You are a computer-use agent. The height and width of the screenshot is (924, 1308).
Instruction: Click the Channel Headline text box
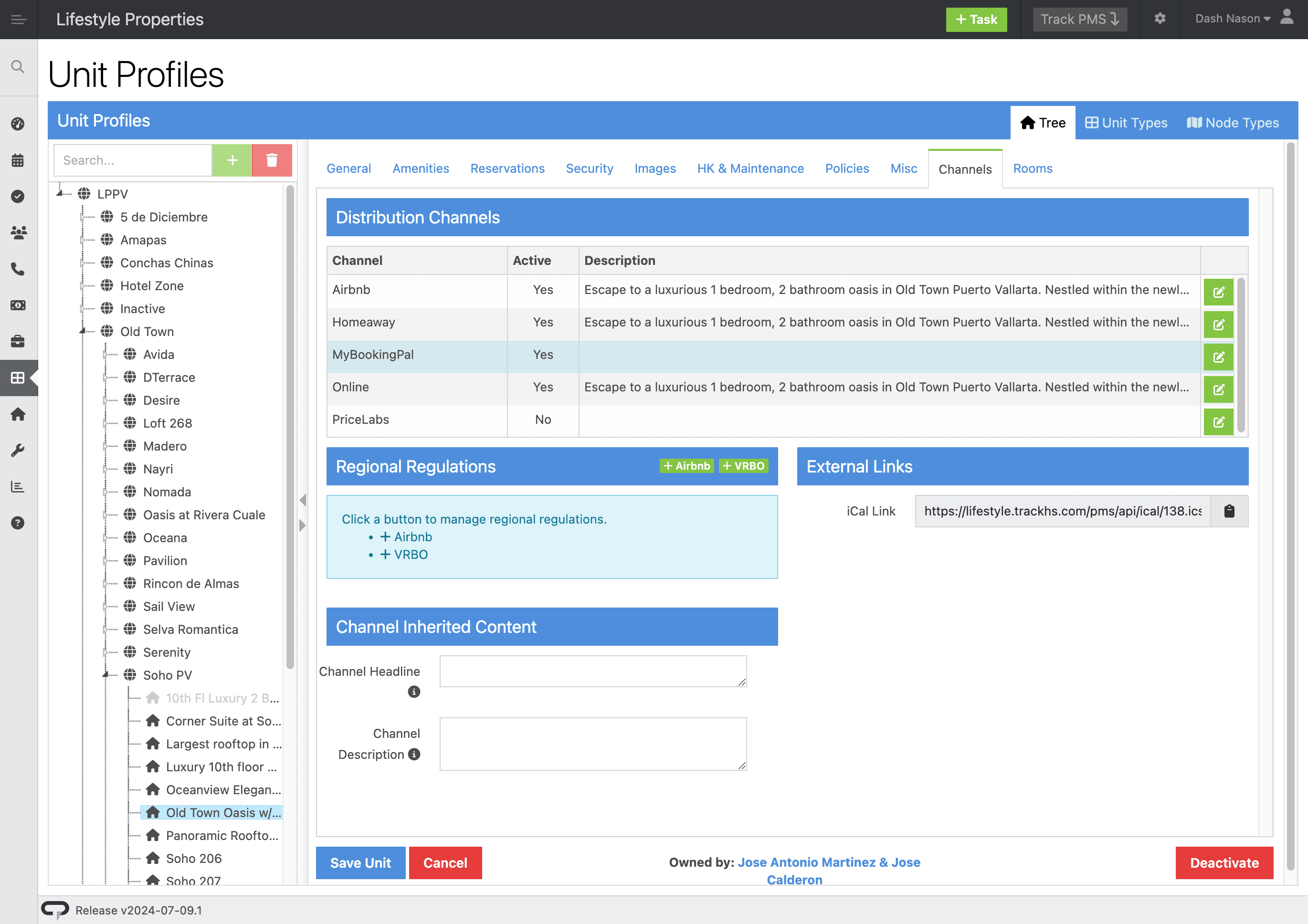pyautogui.click(x=593, y=671)
